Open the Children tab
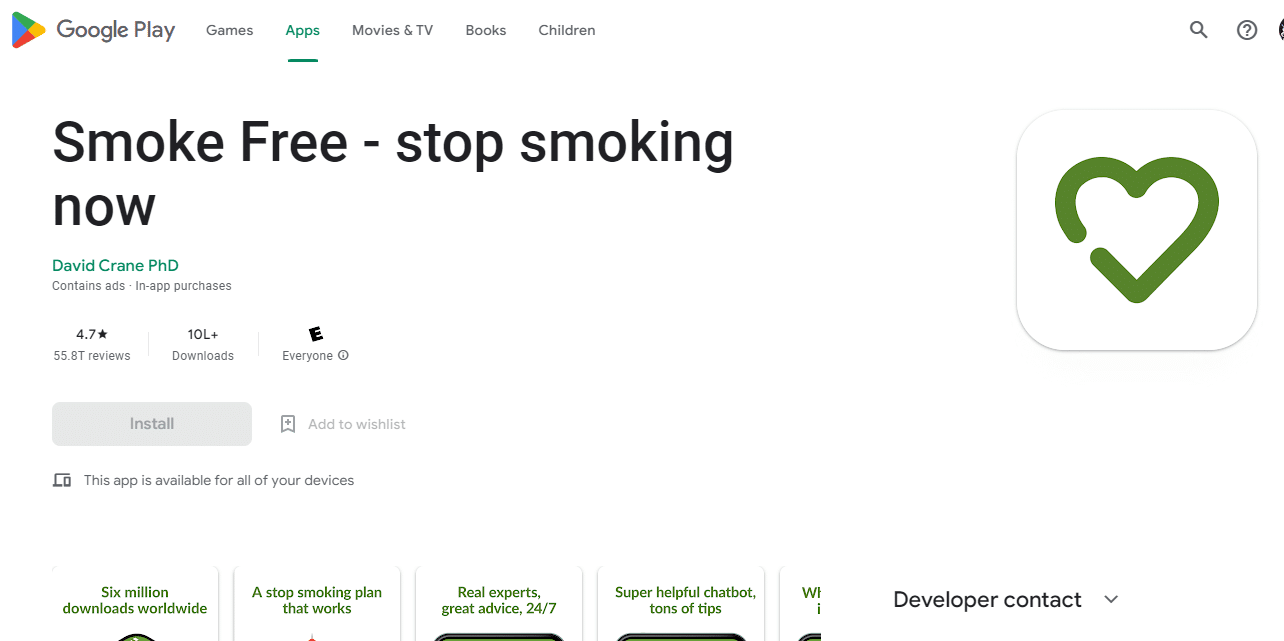Screen dimensions: 1284x641 (x=567, y=30)
